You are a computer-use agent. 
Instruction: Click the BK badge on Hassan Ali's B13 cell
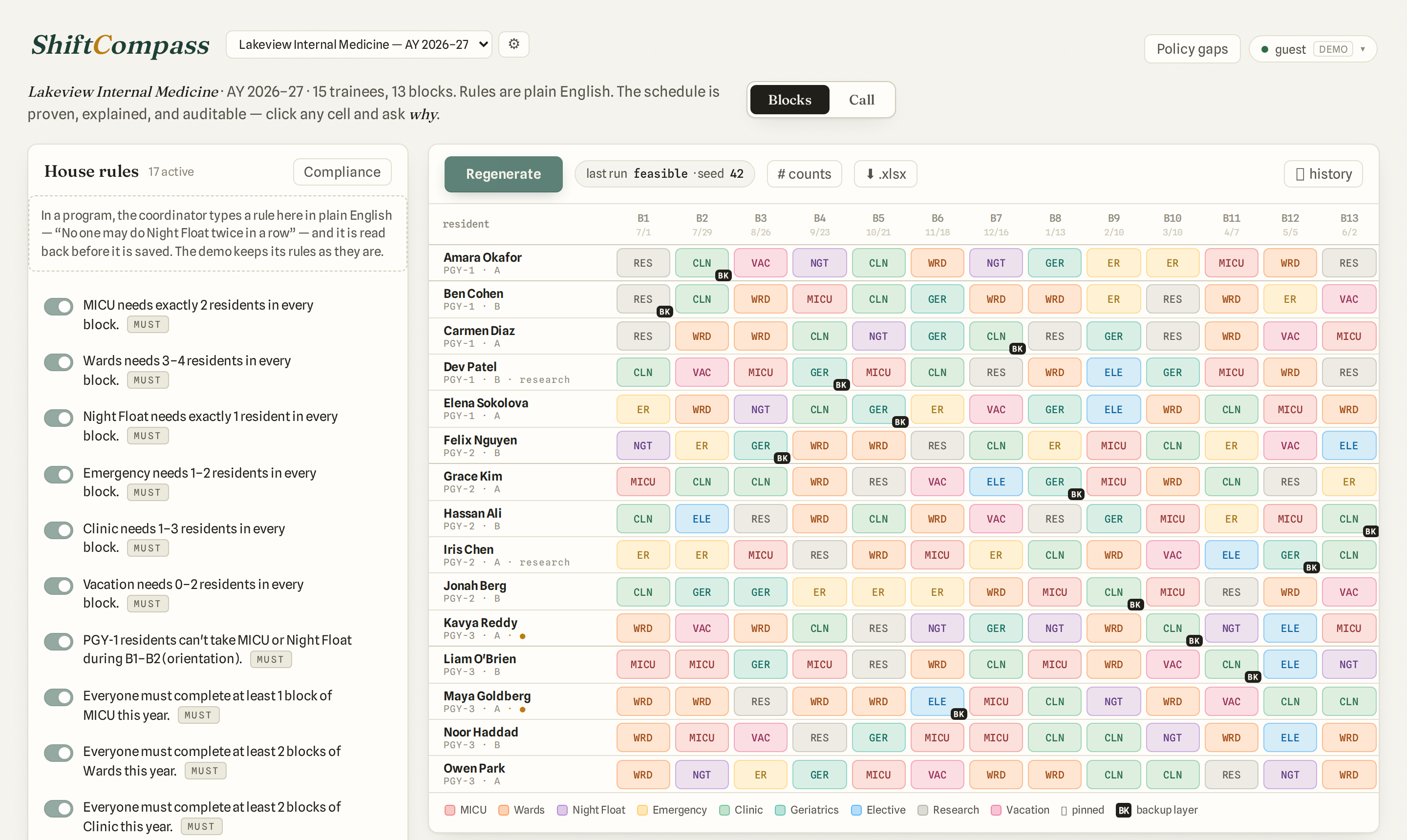click(1370, 531)
